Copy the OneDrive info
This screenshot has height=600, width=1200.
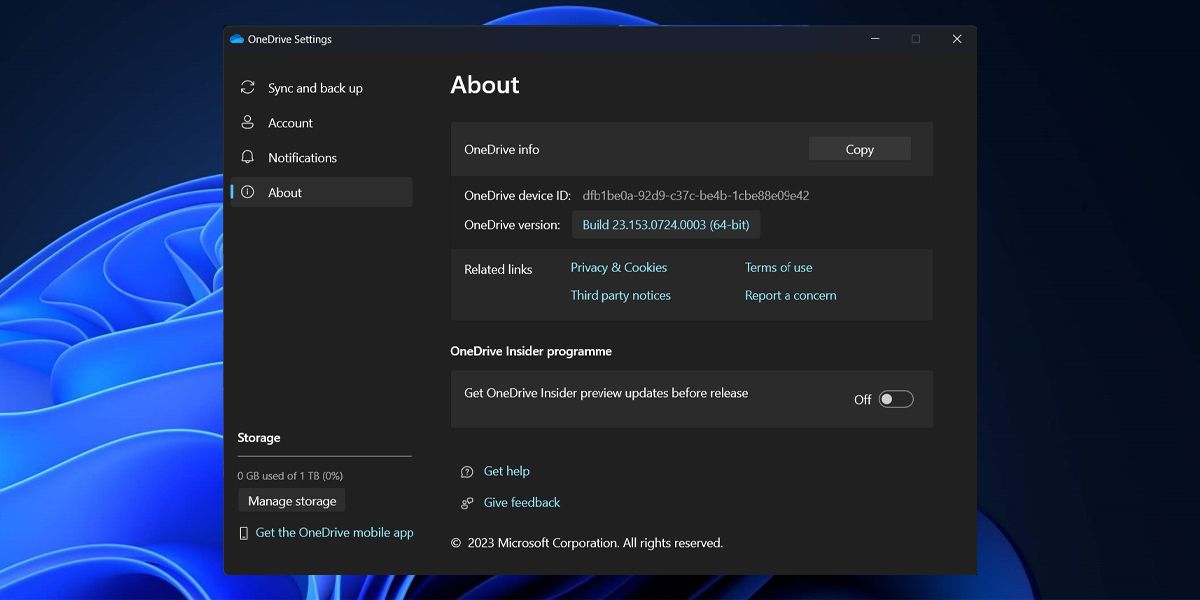coord(859,148)
